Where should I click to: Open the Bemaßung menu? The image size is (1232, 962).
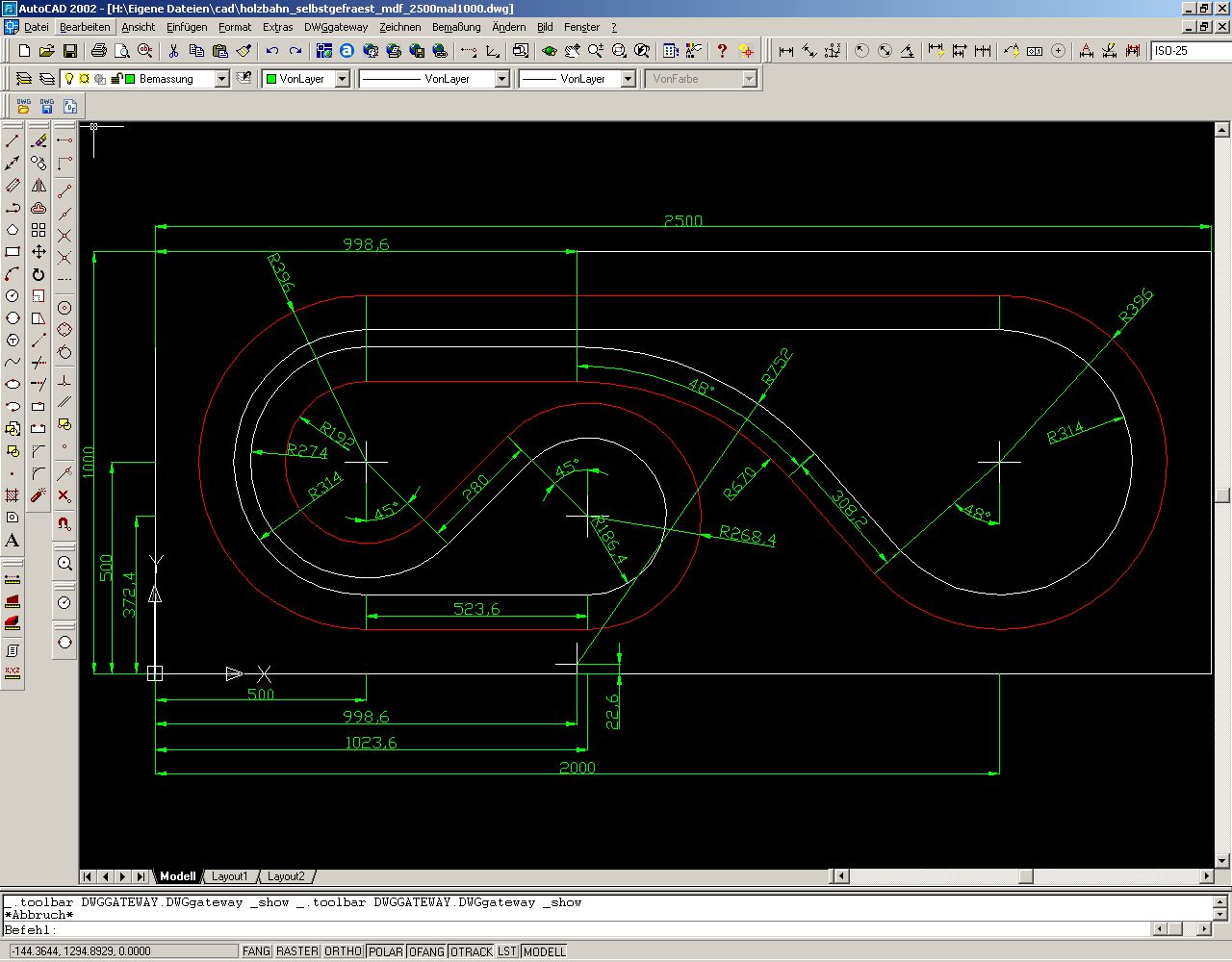(x=456, y=27)
